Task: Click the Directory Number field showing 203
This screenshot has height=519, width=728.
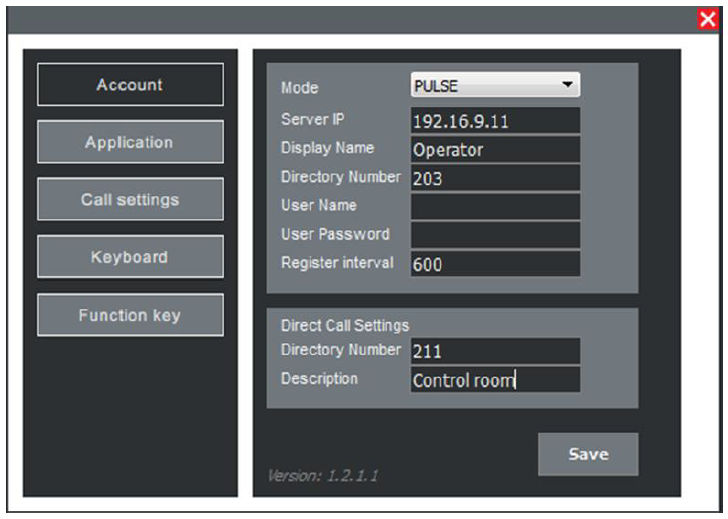Action: 495,179
